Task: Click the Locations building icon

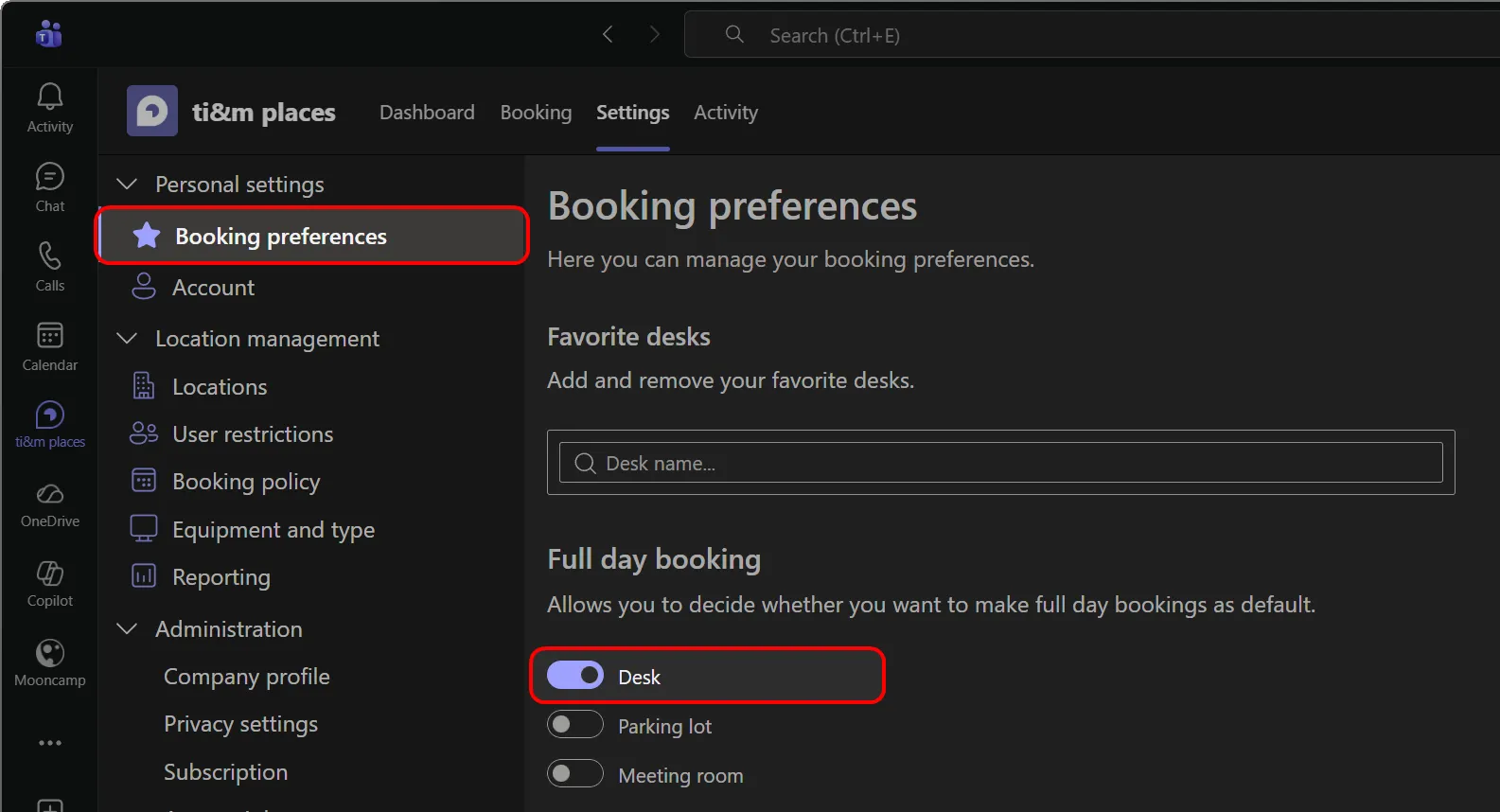Action: (144, 386)
